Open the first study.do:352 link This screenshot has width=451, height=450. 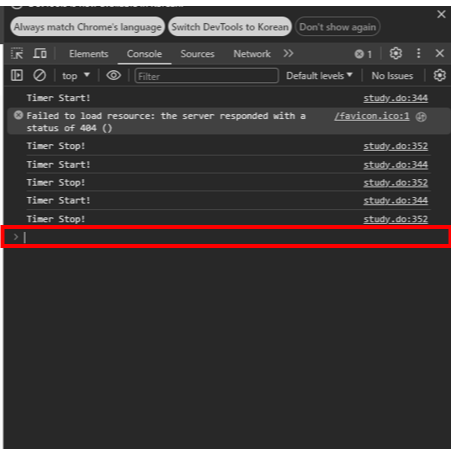(x=396, y=146)
